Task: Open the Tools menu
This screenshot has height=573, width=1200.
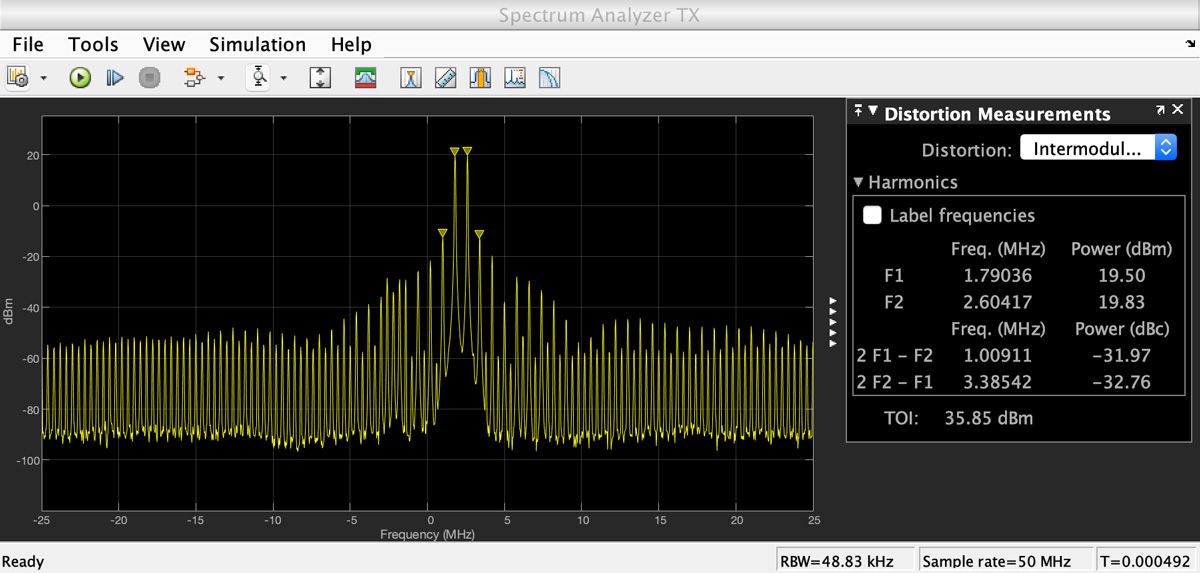Action: pyautogui.click(x=93, y=45)
